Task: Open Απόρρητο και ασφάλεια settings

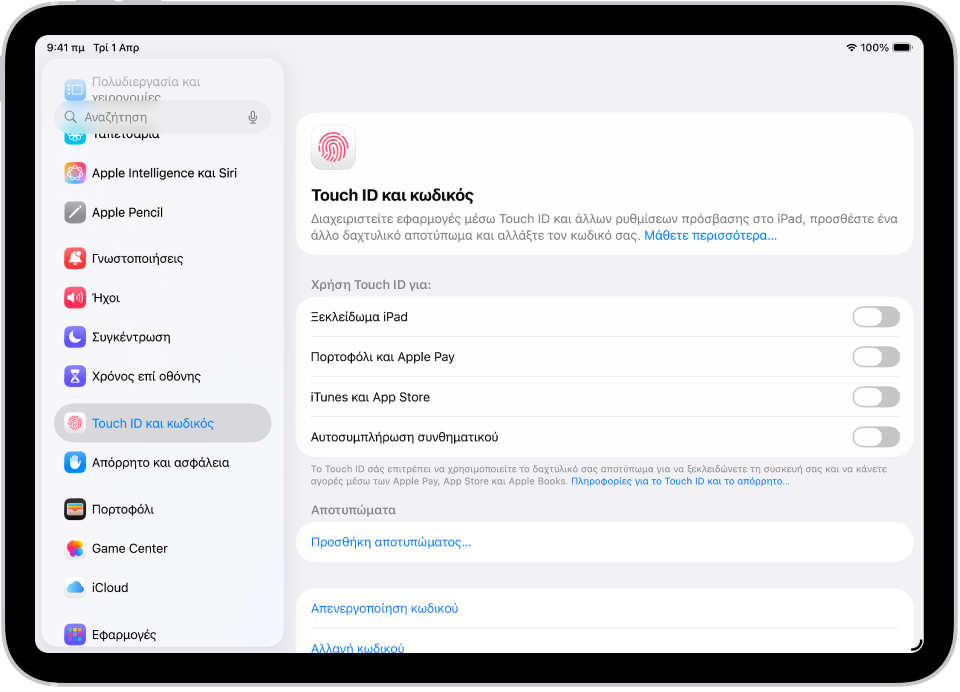Action: (163, 462)
